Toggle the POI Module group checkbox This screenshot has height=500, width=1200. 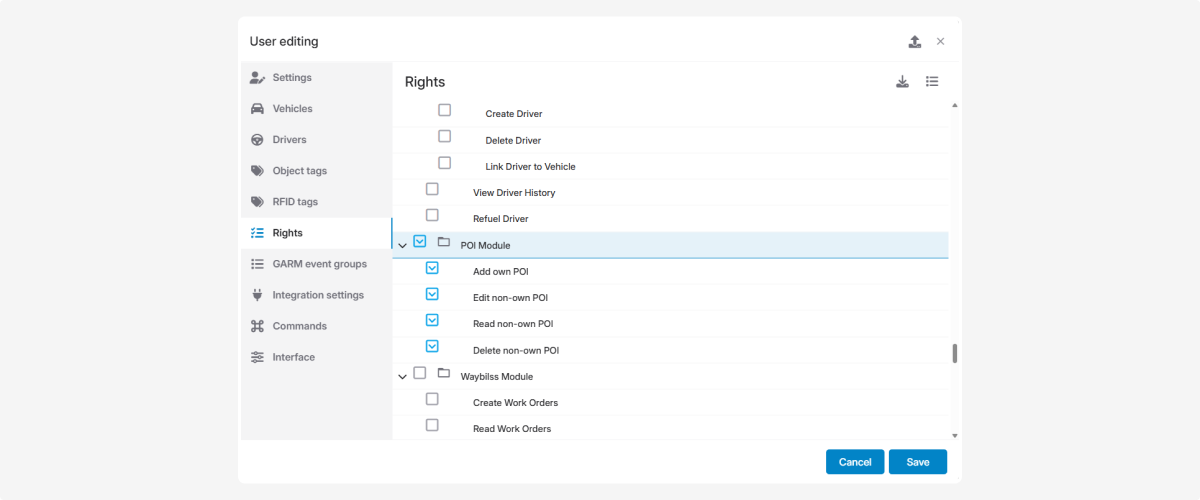[420, 242]
